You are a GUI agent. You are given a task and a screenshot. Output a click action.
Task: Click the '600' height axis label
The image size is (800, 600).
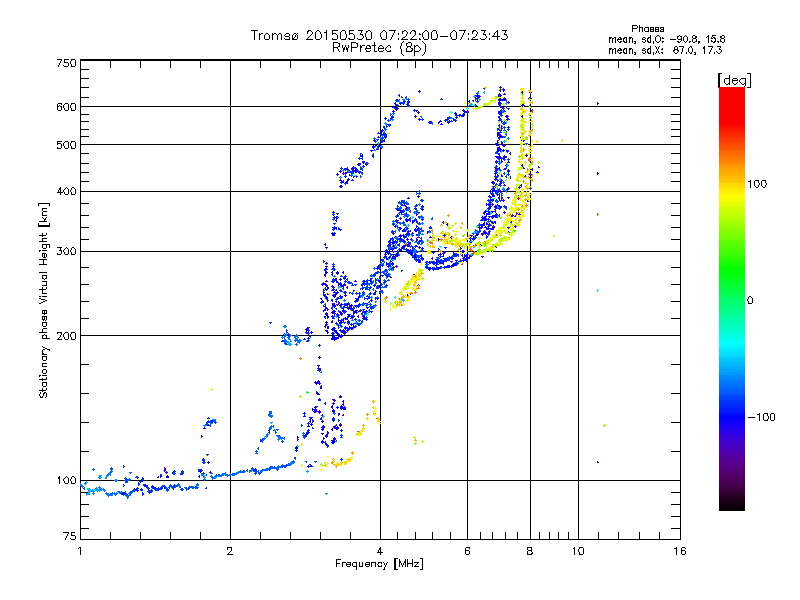66,107
